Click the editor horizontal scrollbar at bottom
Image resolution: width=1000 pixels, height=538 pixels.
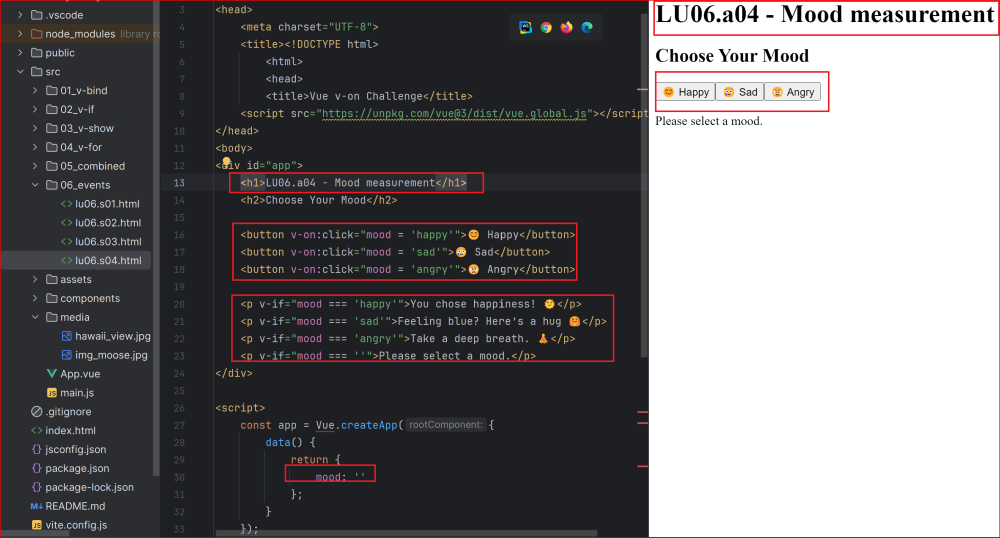pyautogui.click(x=406, y=533)
